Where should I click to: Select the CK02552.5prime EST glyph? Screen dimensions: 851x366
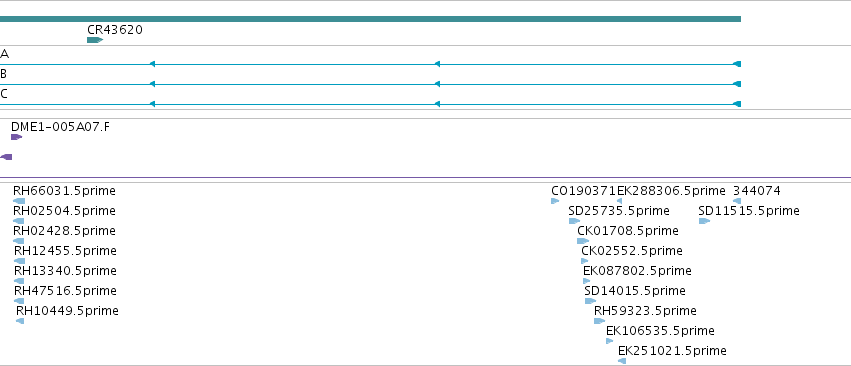(x=585, y=262)
